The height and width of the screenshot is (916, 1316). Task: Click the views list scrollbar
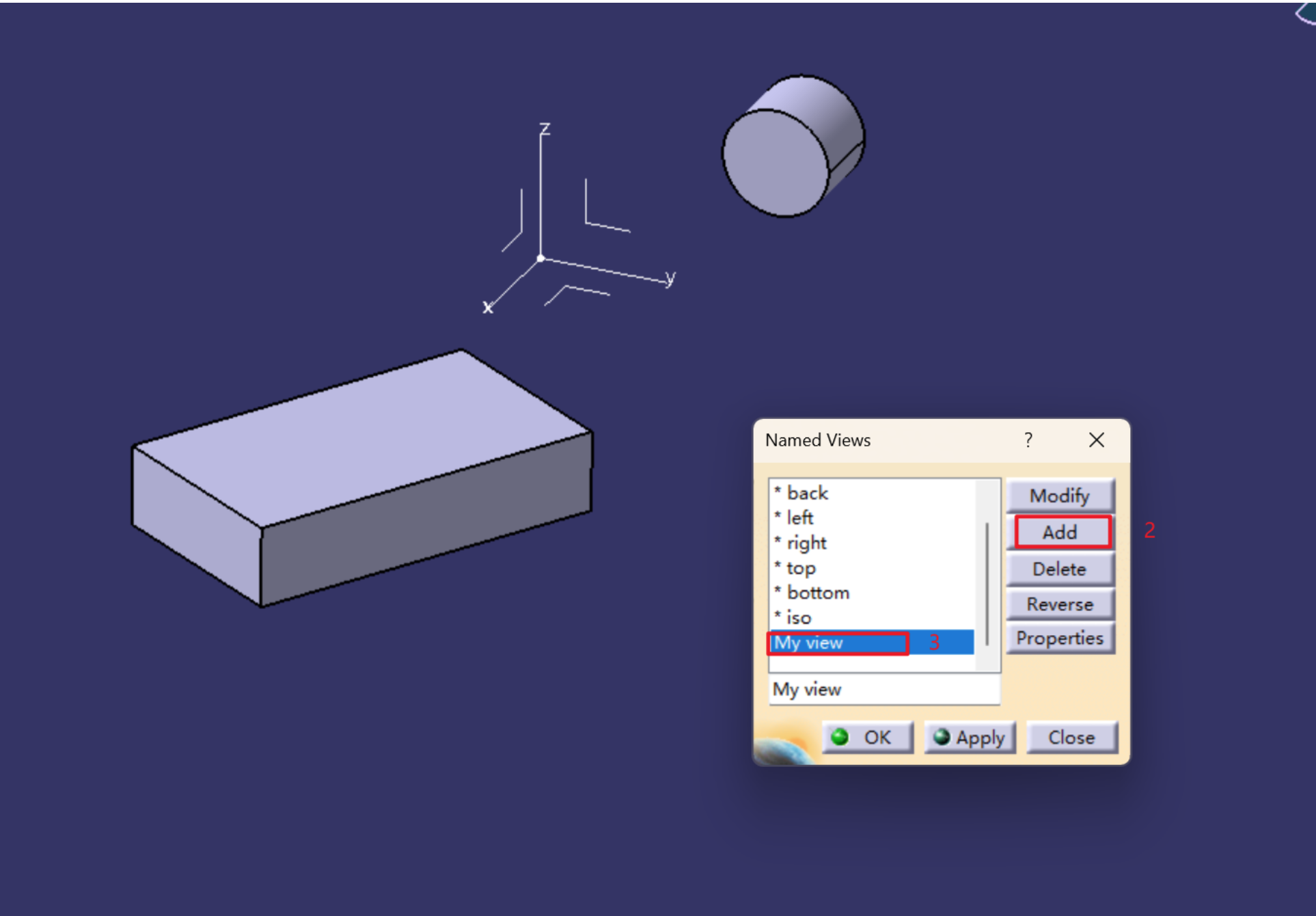tap(987, 582)
